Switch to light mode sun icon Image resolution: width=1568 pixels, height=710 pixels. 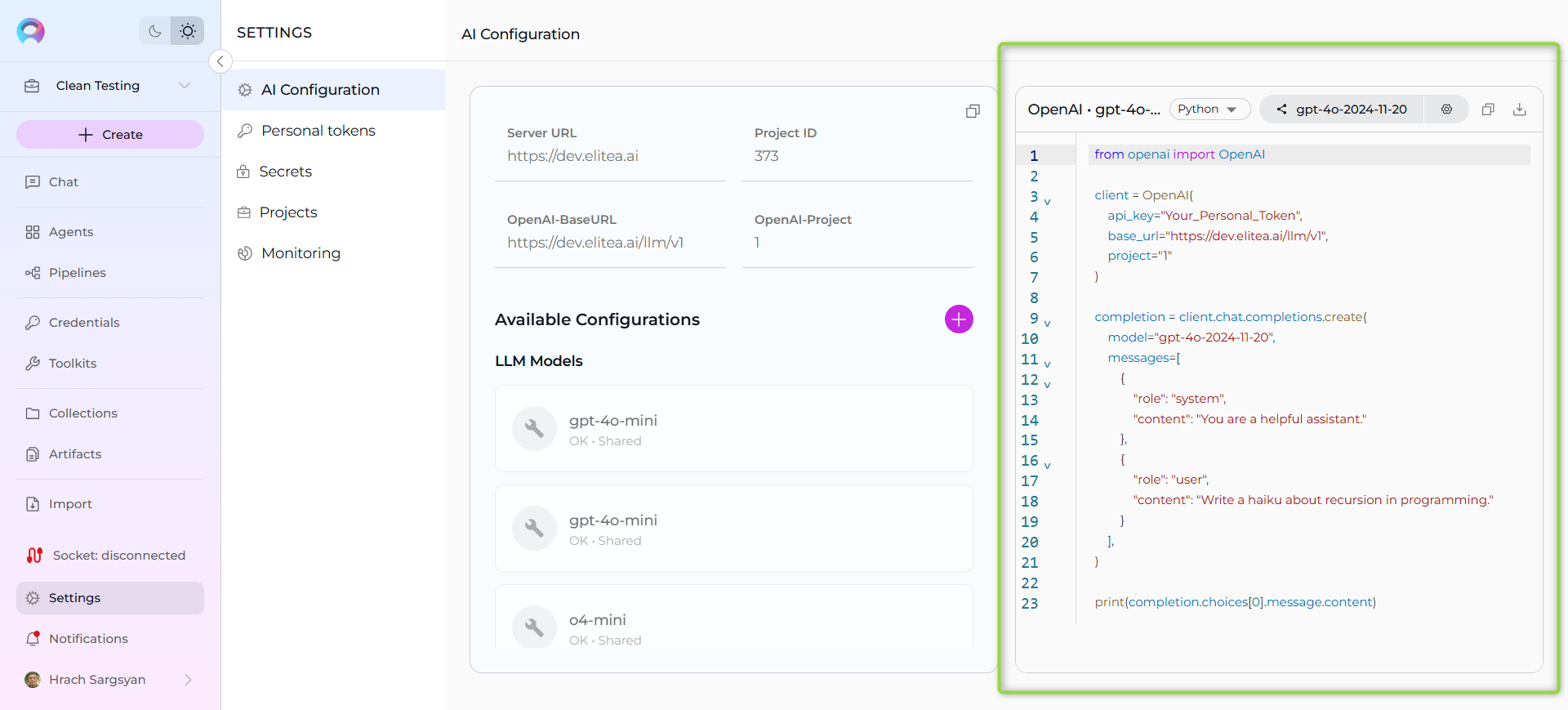(188, 31)
